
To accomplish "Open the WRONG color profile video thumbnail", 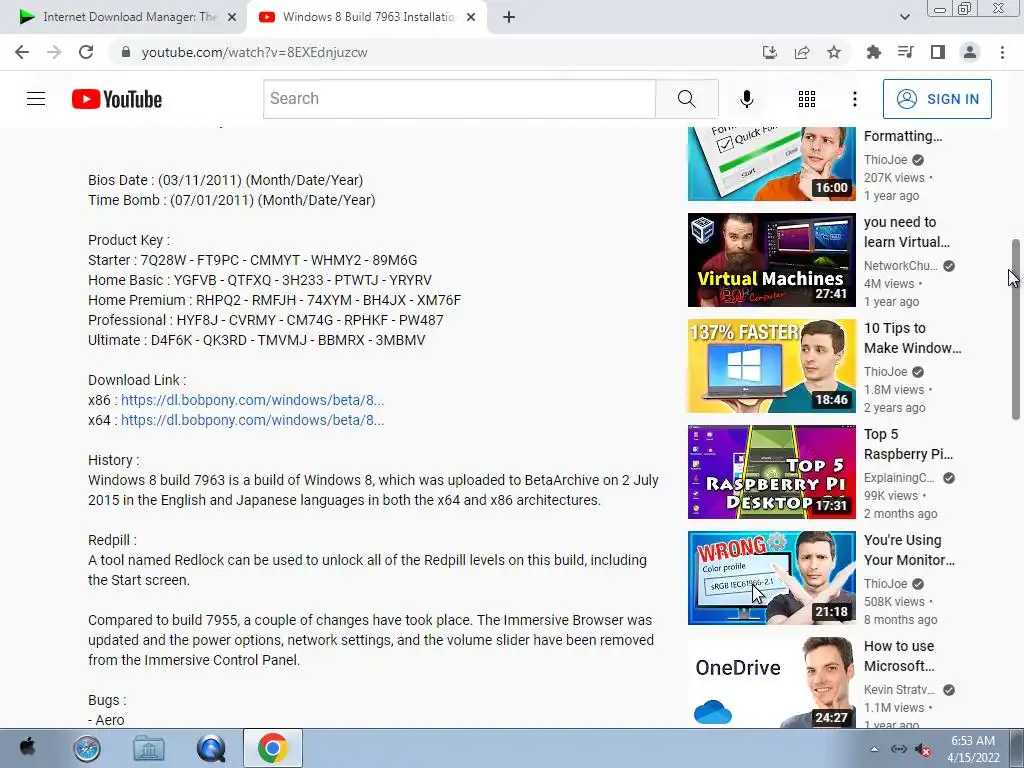I will (x=771, y=578).
